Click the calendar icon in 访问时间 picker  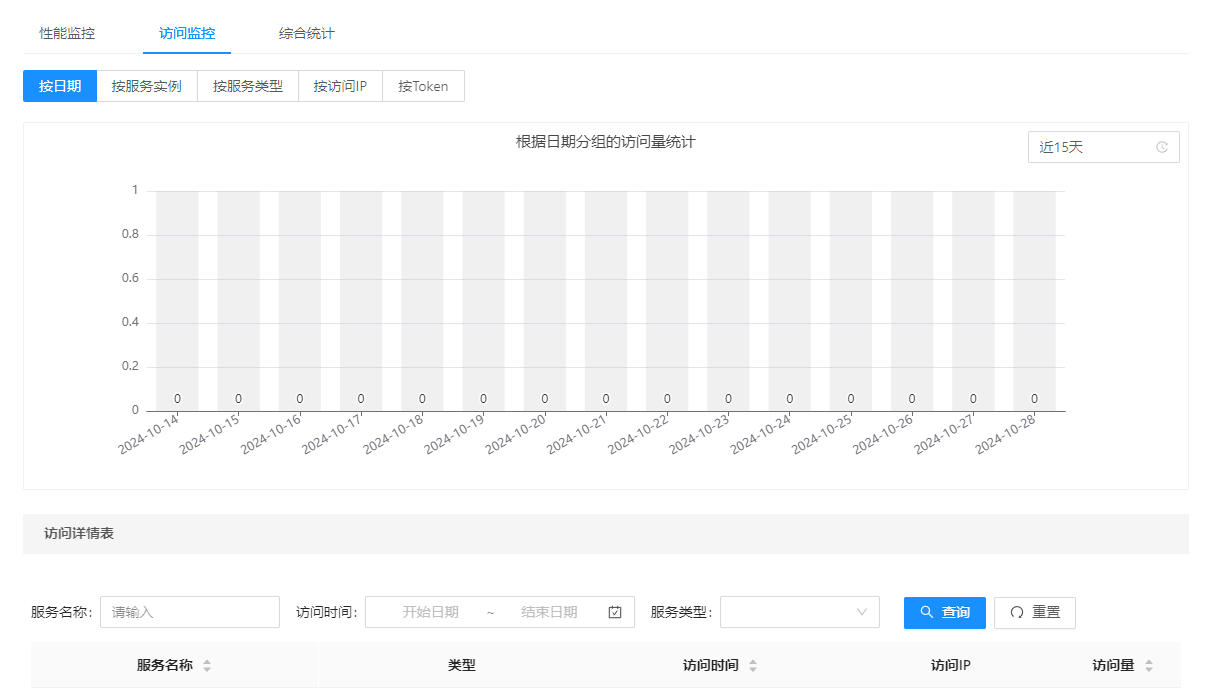pos(615,612)
